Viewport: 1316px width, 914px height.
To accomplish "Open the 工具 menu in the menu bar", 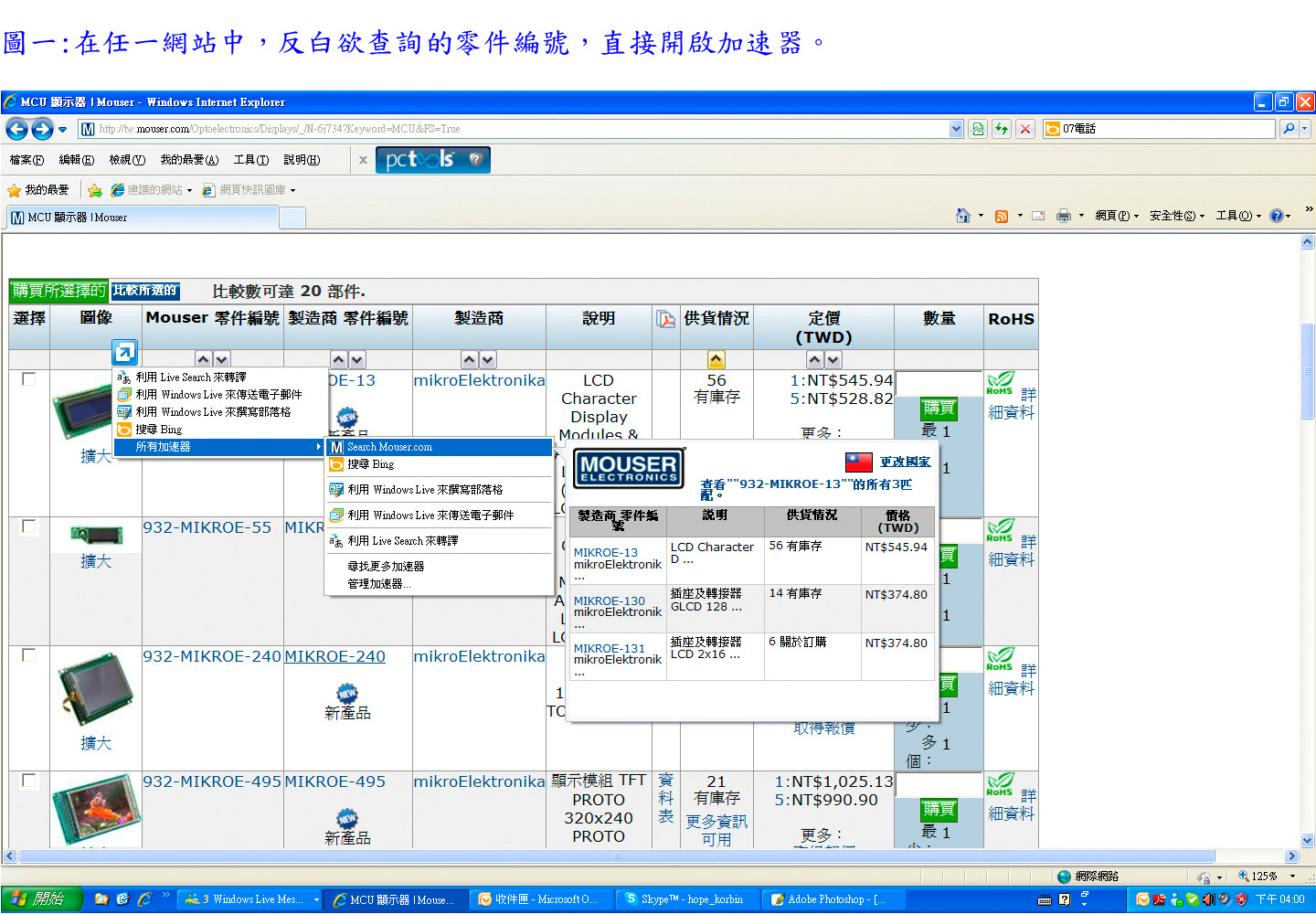I will [250, 160].
